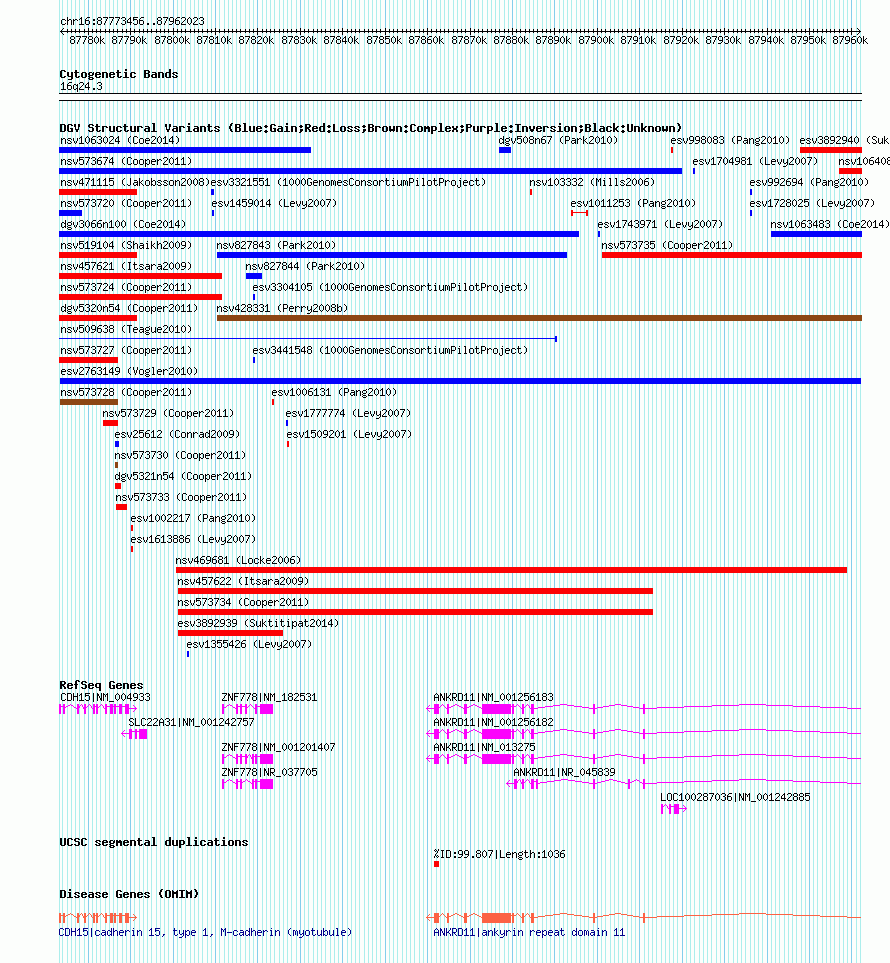
Task: Click the brown nsv428331 complex variant bar
Action: click(539, 318)
